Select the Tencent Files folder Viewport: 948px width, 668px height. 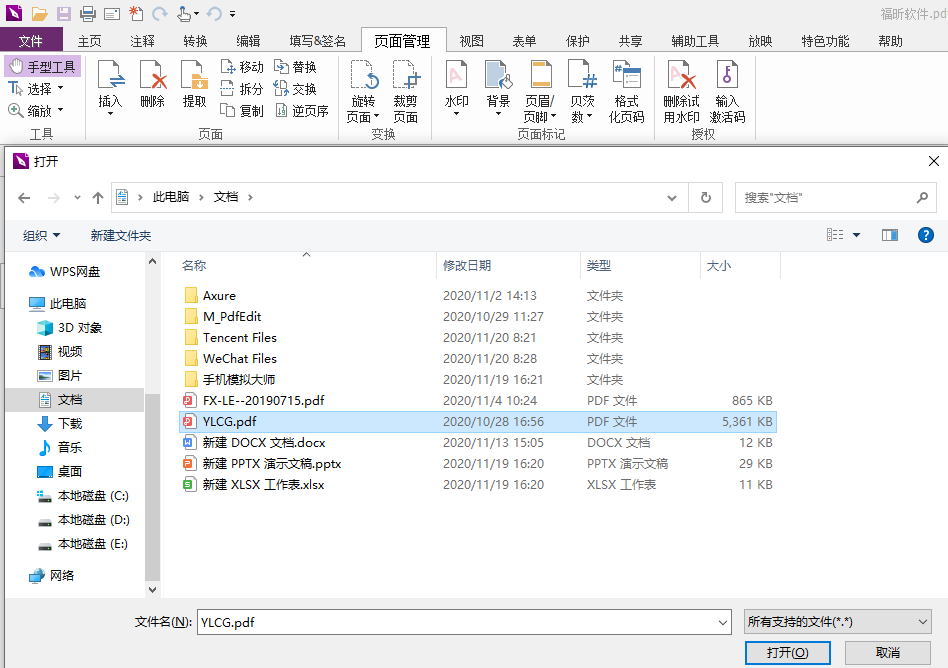pos(478,338)
